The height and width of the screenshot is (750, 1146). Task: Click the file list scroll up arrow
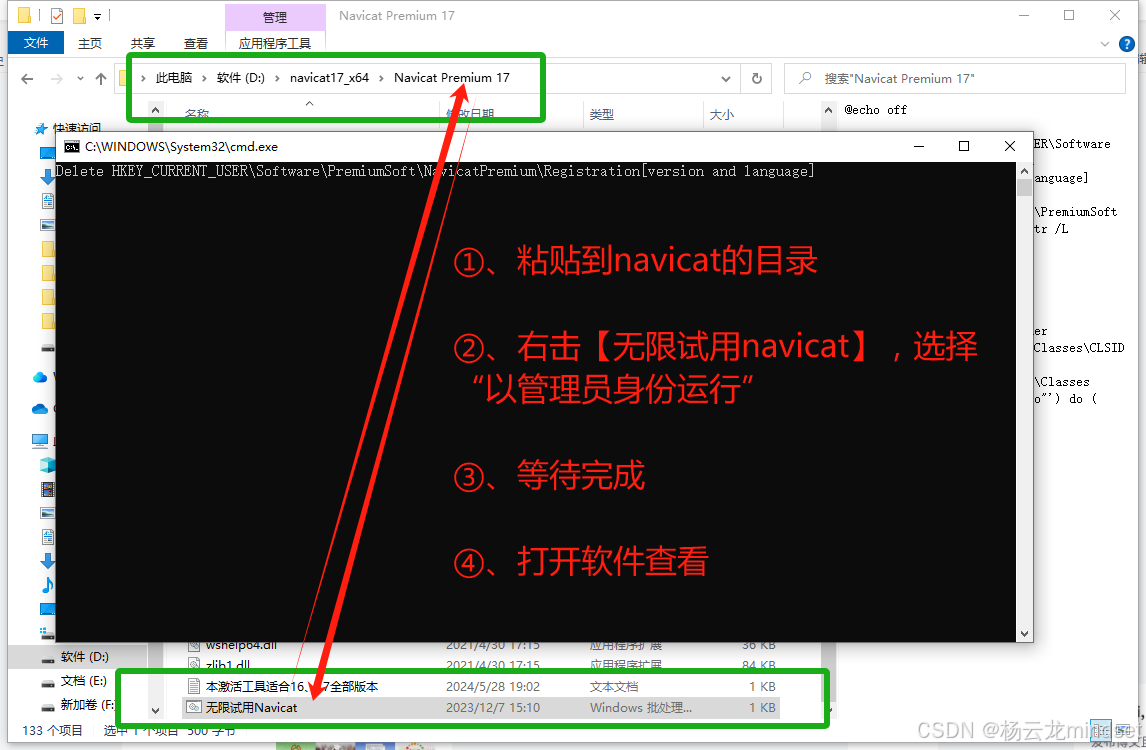155,110
